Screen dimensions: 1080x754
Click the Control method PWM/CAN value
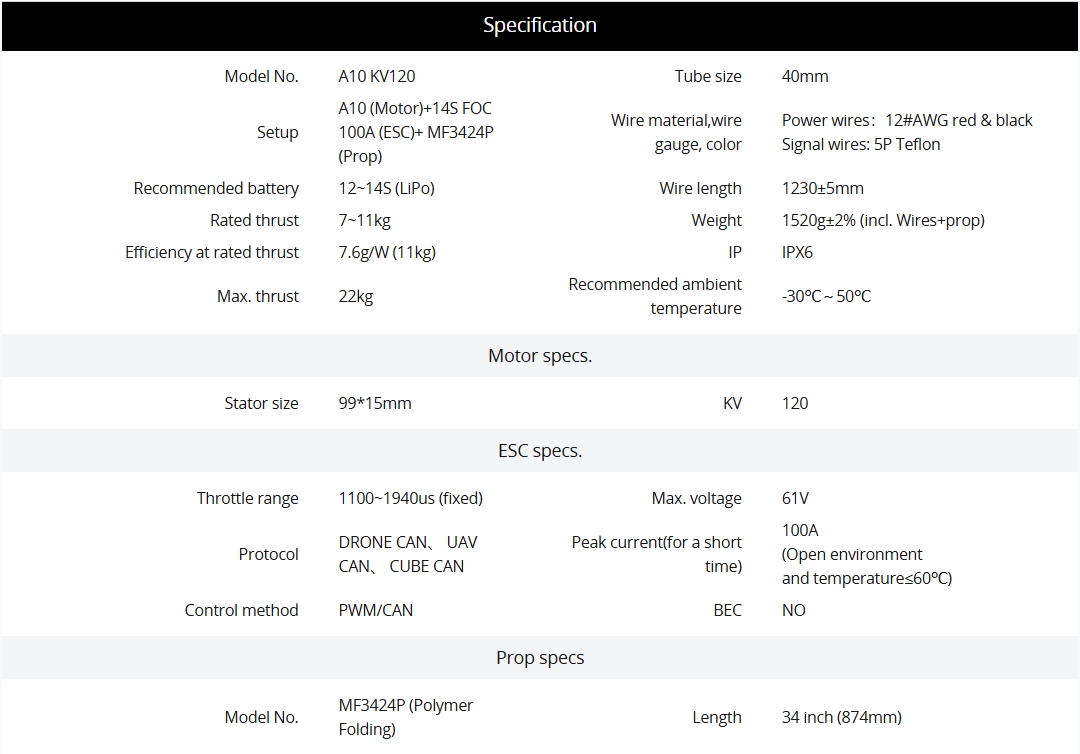coord(376,610)
